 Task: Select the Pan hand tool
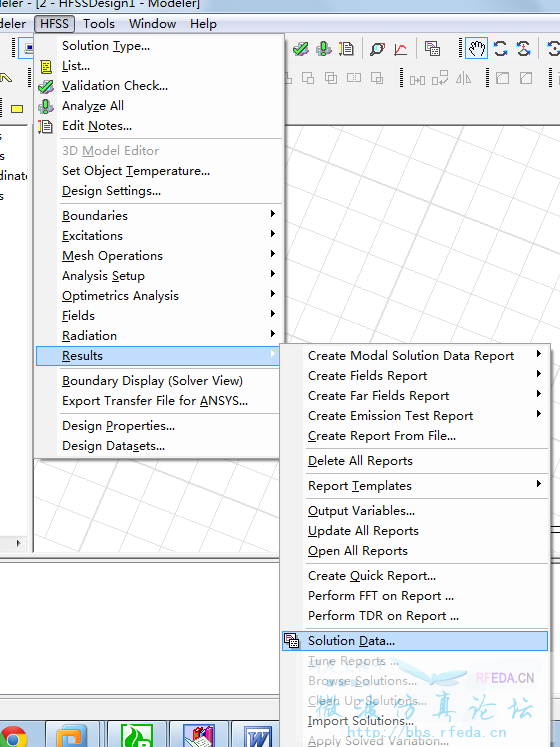click(476, 49)
